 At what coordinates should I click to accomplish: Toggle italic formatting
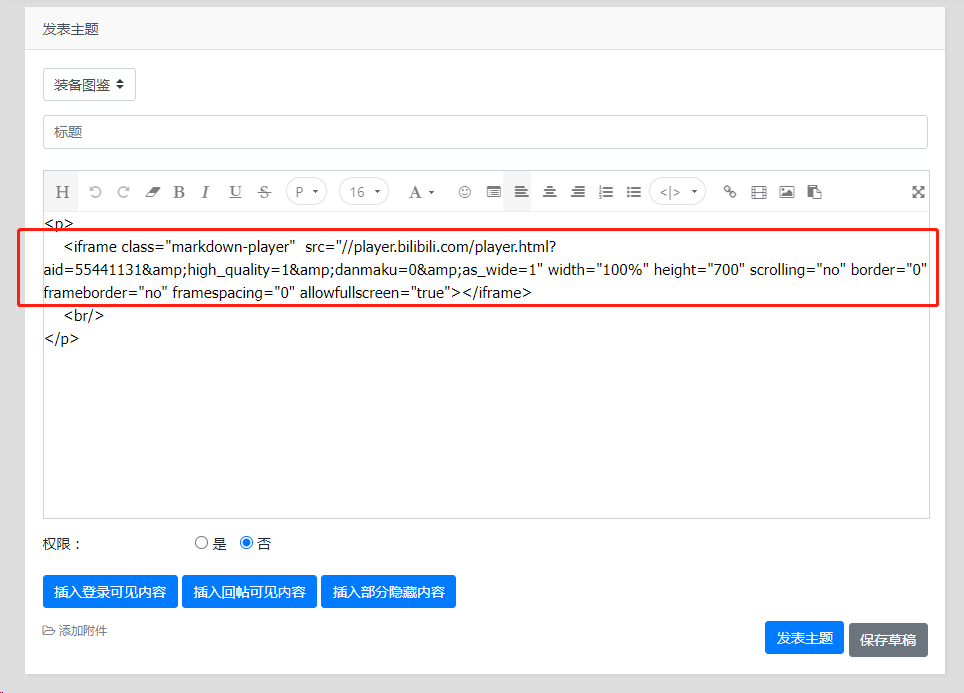coord(205,192)
